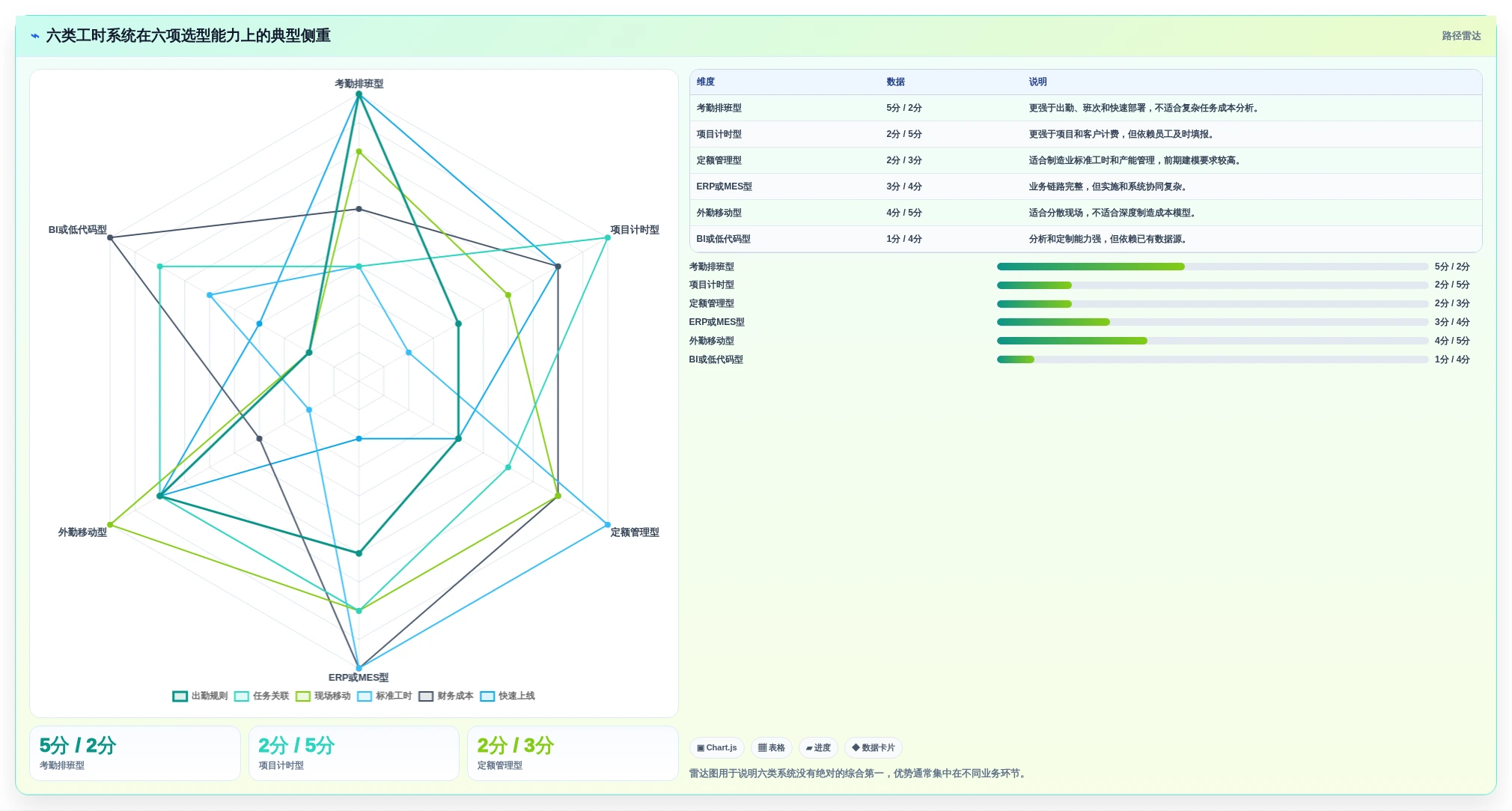1512x811 pixels.
Task: Toggle the 出勤规则 legend dataset
Action: click(200, 696)
